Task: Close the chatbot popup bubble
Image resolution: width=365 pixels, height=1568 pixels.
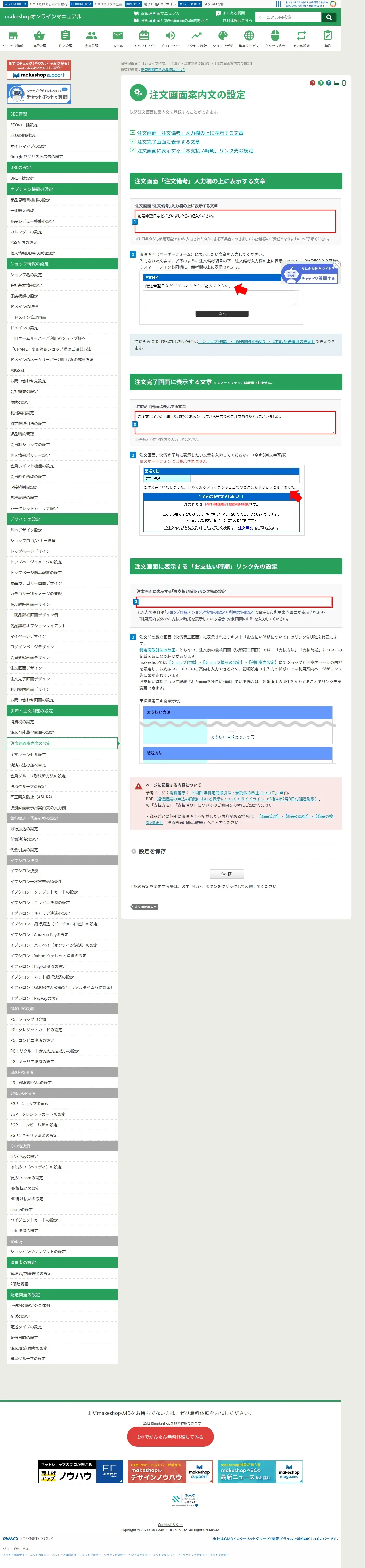Action: pyautogui.click(x=336, y=264)
